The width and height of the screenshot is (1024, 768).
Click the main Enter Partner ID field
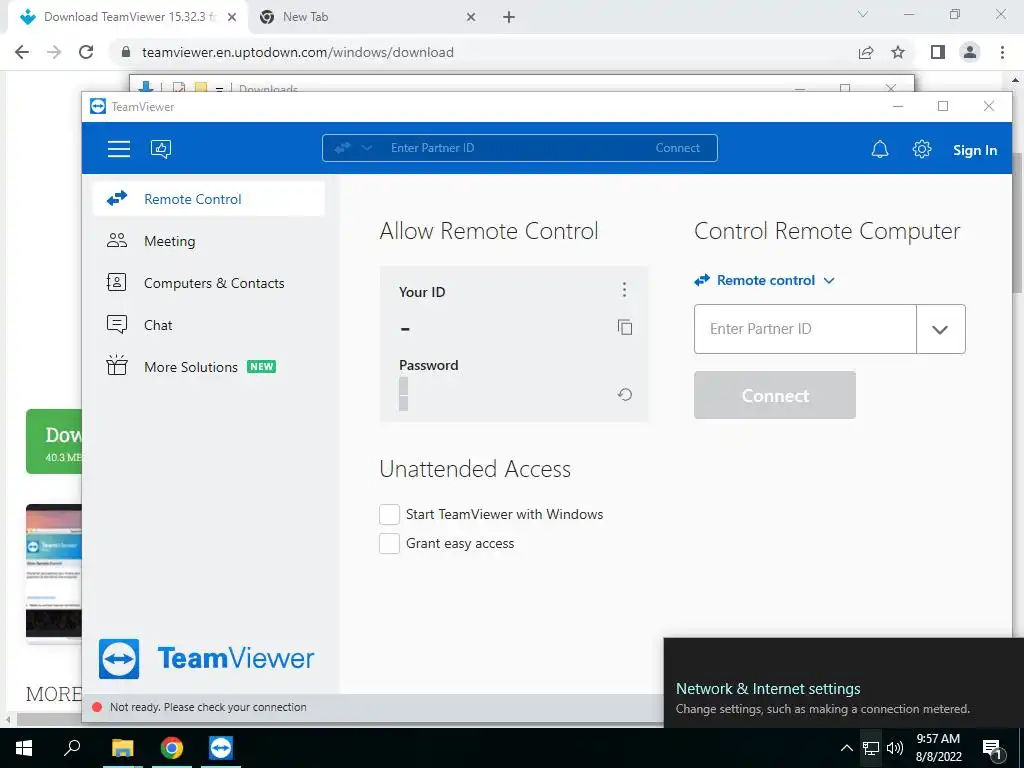(805, 329)
